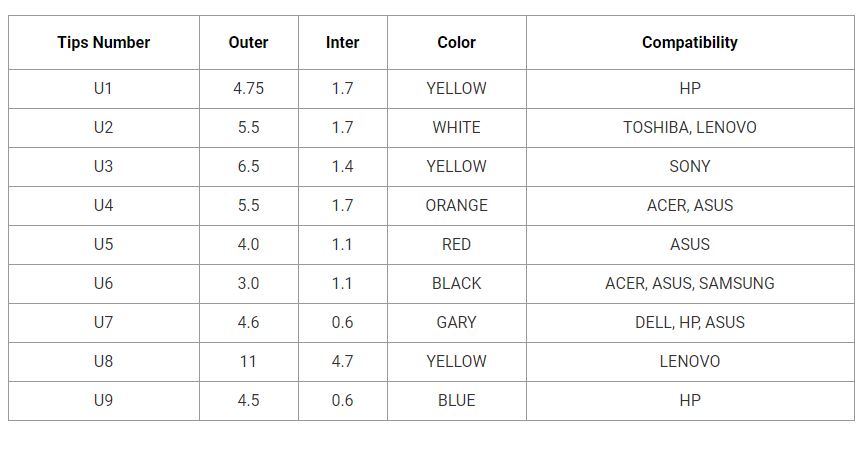
Task: Select the U9 tip number cell
Action: click(104, 400)
